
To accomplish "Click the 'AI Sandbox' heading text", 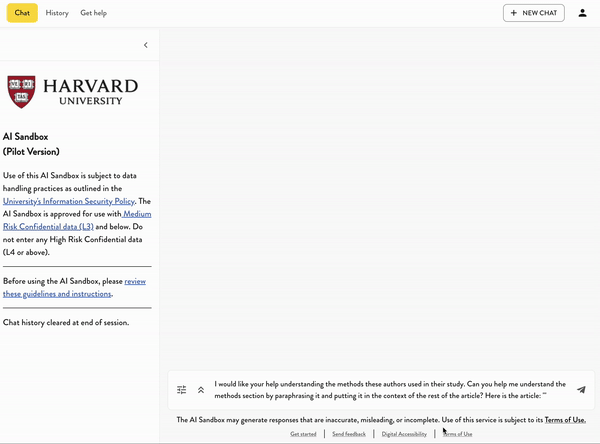I will coord(26,137).
